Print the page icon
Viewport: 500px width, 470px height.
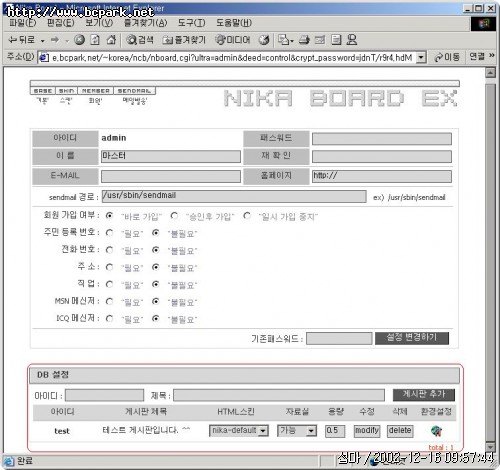[x=304, y=40]
